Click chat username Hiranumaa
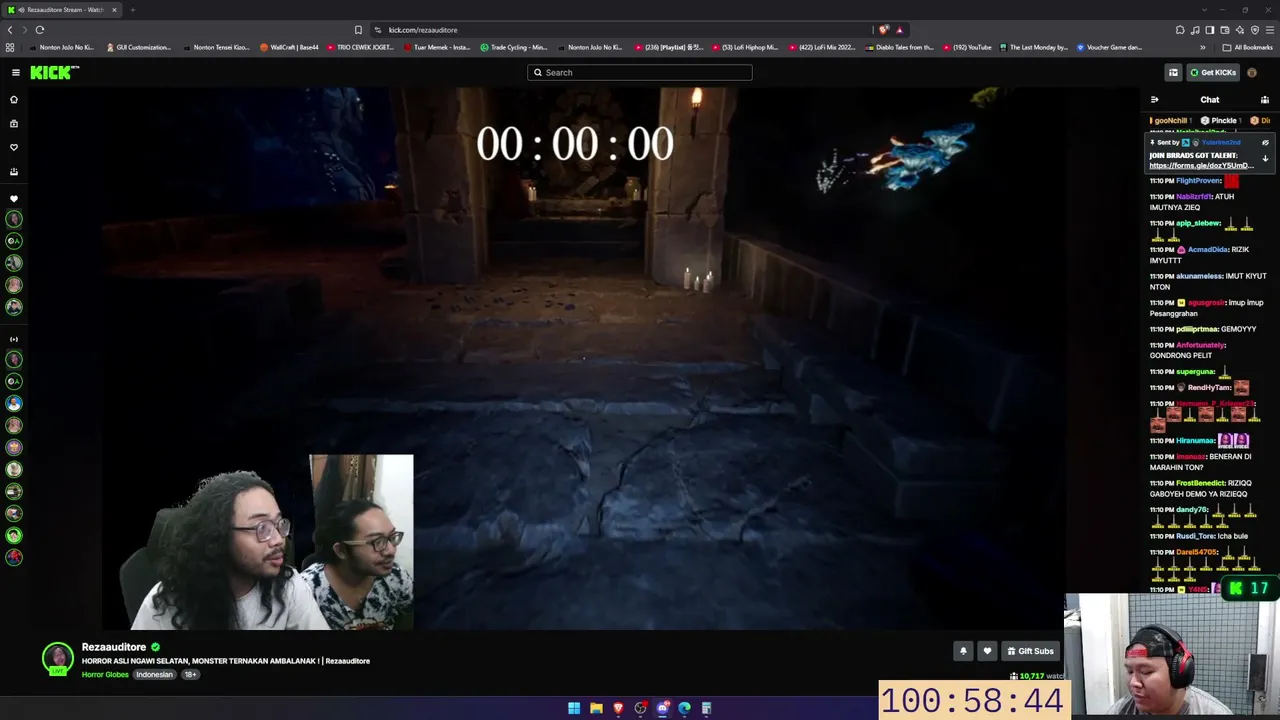Screen dimensions: 1280x720 tap(1195, 441)
